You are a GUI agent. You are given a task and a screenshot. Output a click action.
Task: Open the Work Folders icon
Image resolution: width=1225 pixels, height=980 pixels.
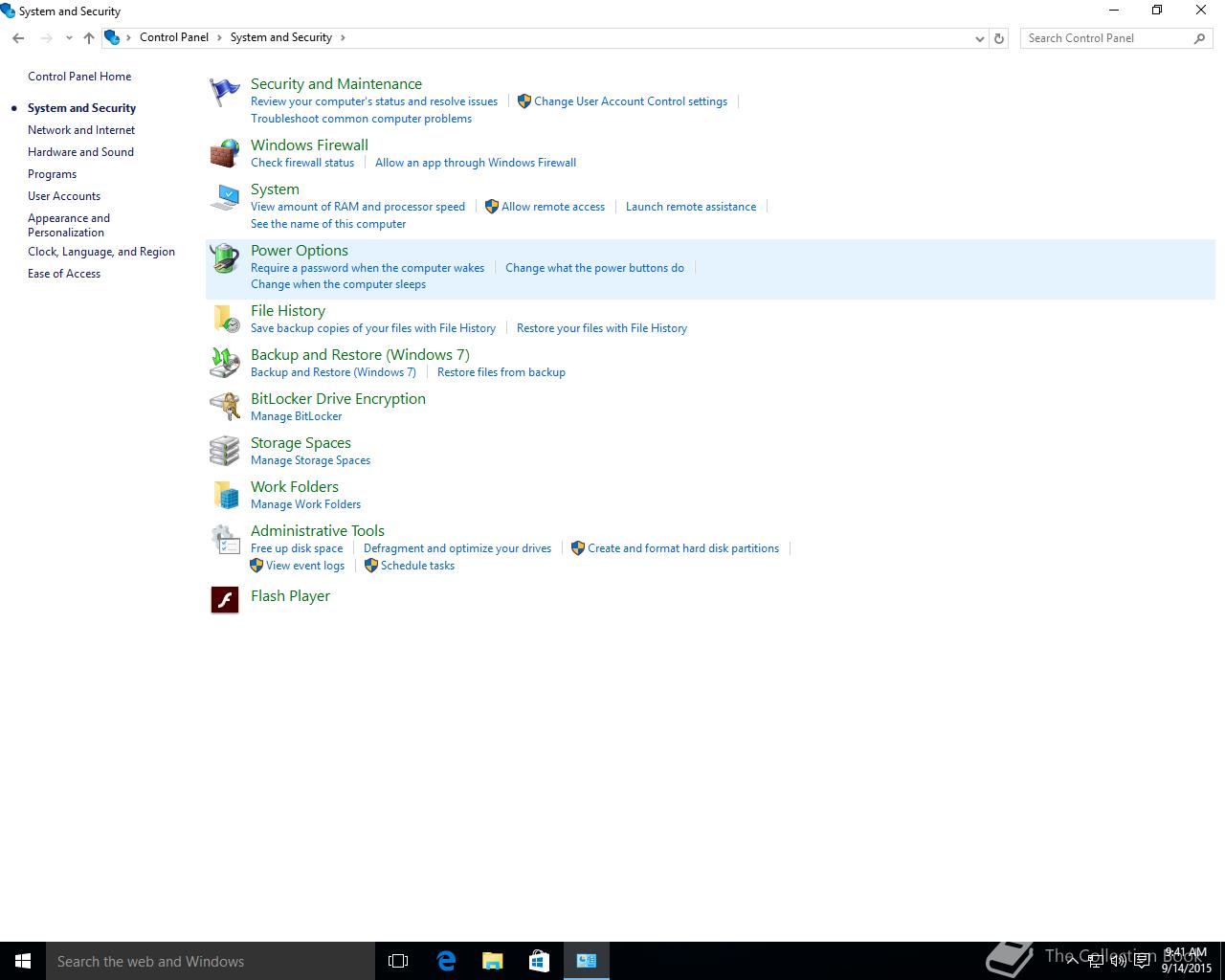(225, 495)
